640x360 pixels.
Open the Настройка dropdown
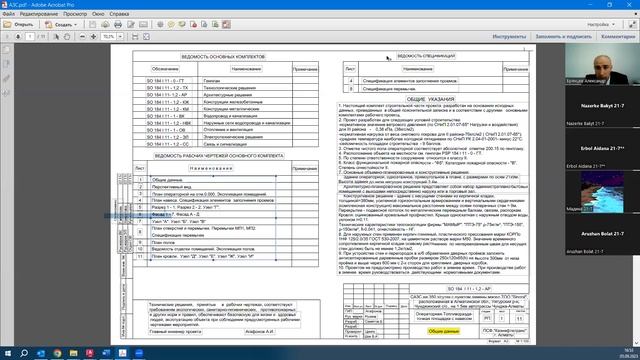click(601, 24)
